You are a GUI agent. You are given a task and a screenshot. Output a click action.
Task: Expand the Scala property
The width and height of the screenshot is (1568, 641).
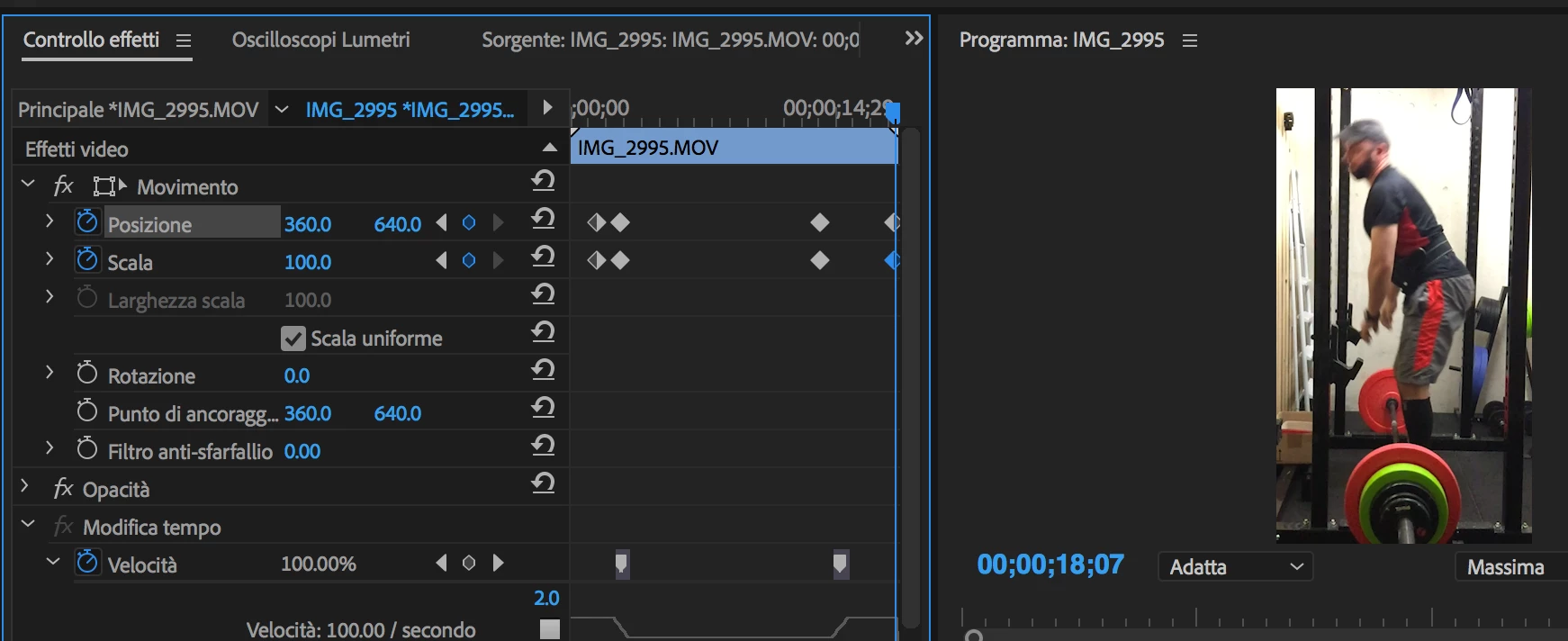(x=50, y=258)
